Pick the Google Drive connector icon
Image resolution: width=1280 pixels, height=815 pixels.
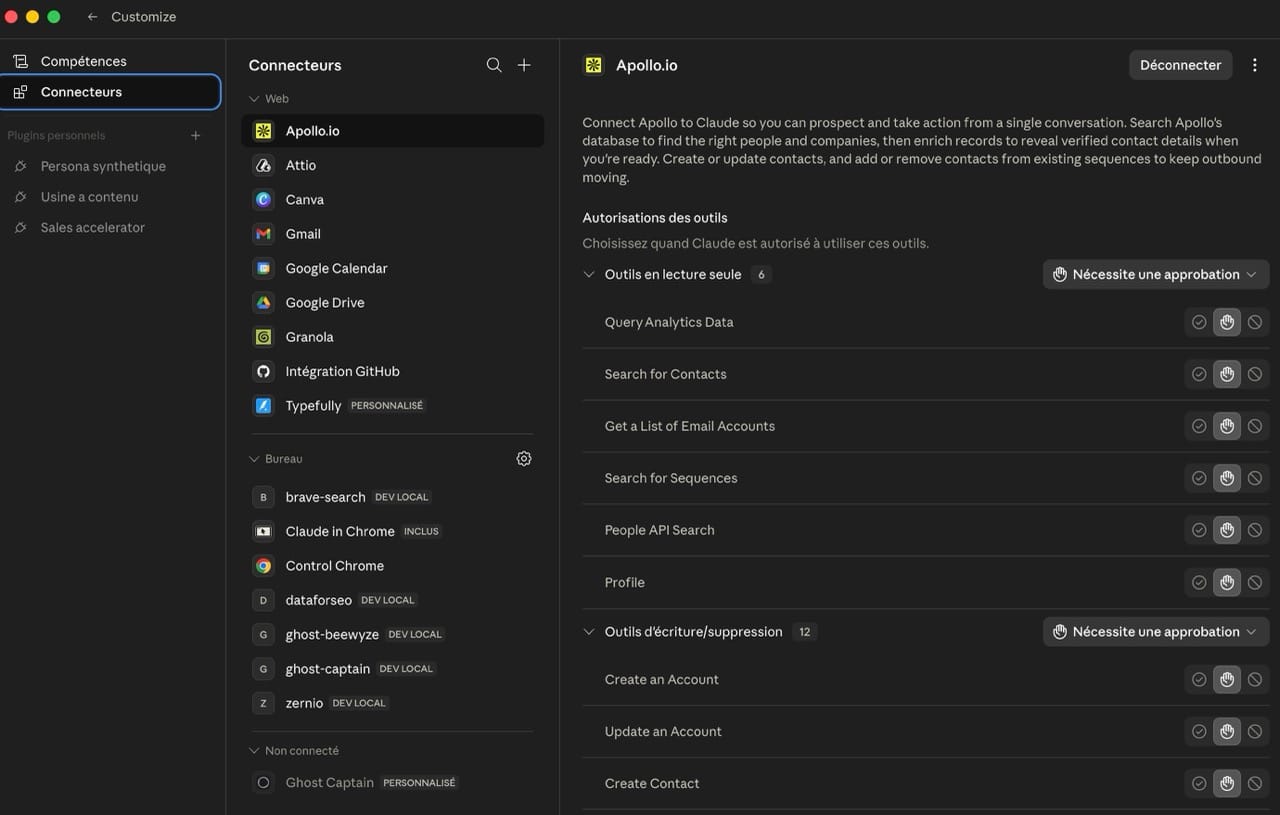coord(263,303)
